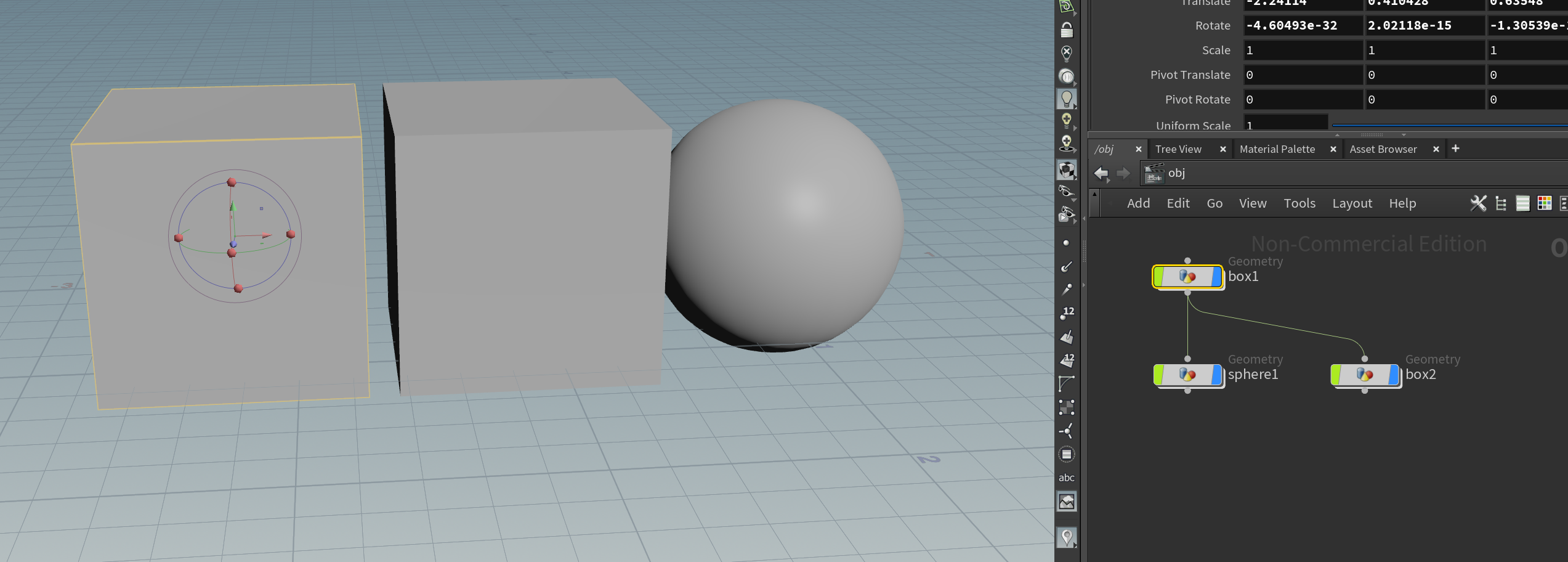Toggle the blue display flag on box1

coord(1216,277)
